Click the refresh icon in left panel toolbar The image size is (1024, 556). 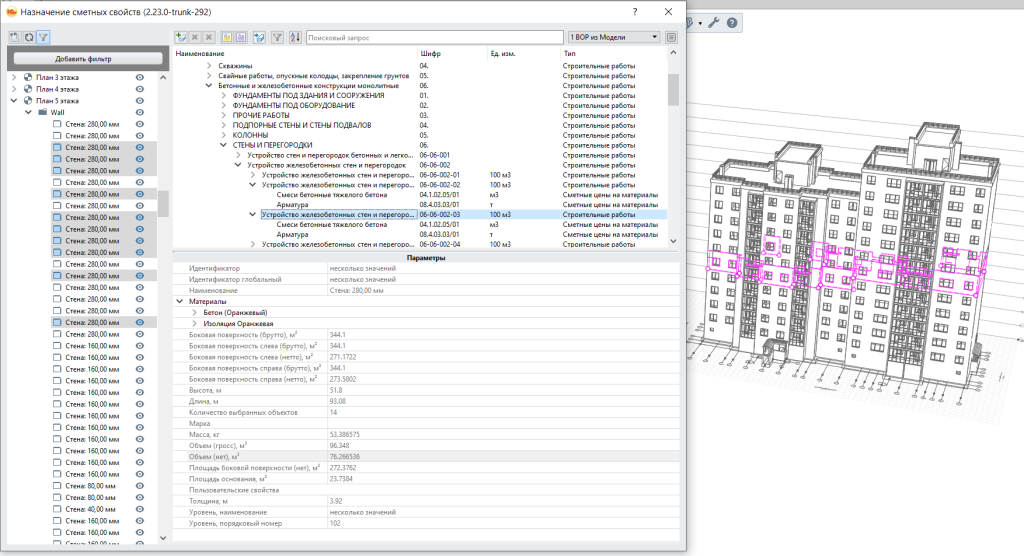coord(29,37)
